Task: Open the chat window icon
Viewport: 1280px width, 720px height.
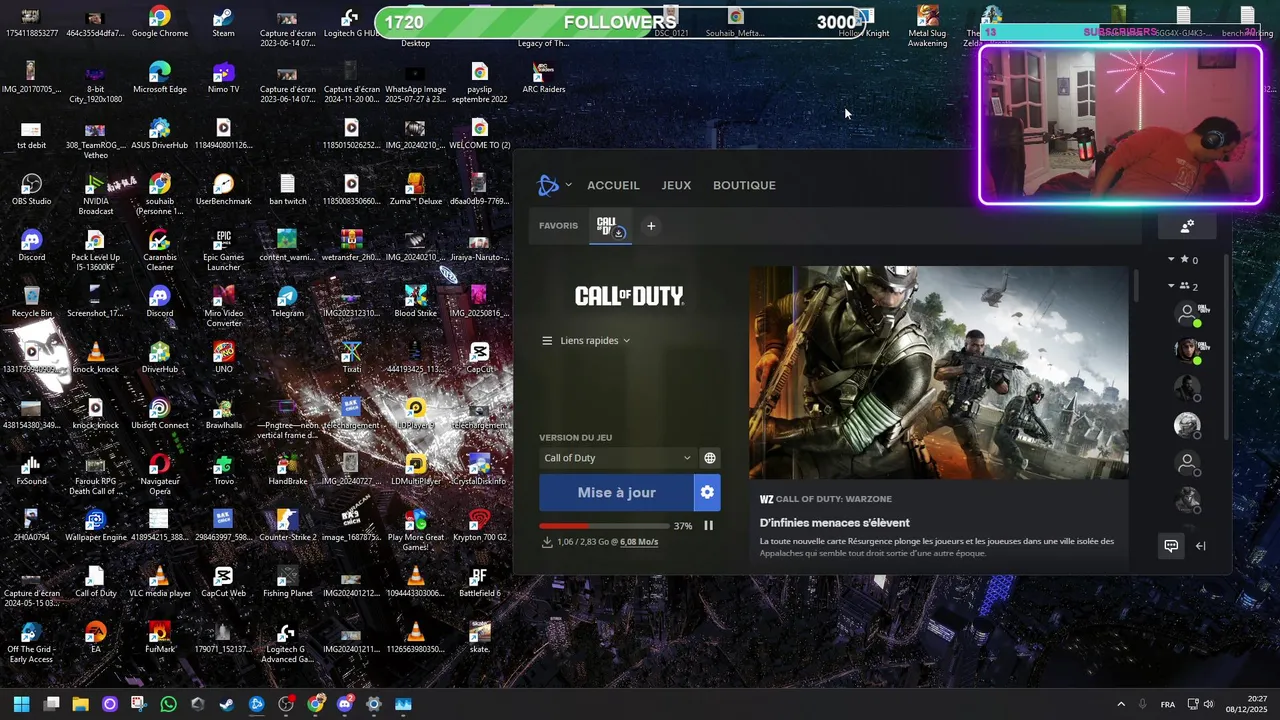Action: [1171, 546]
